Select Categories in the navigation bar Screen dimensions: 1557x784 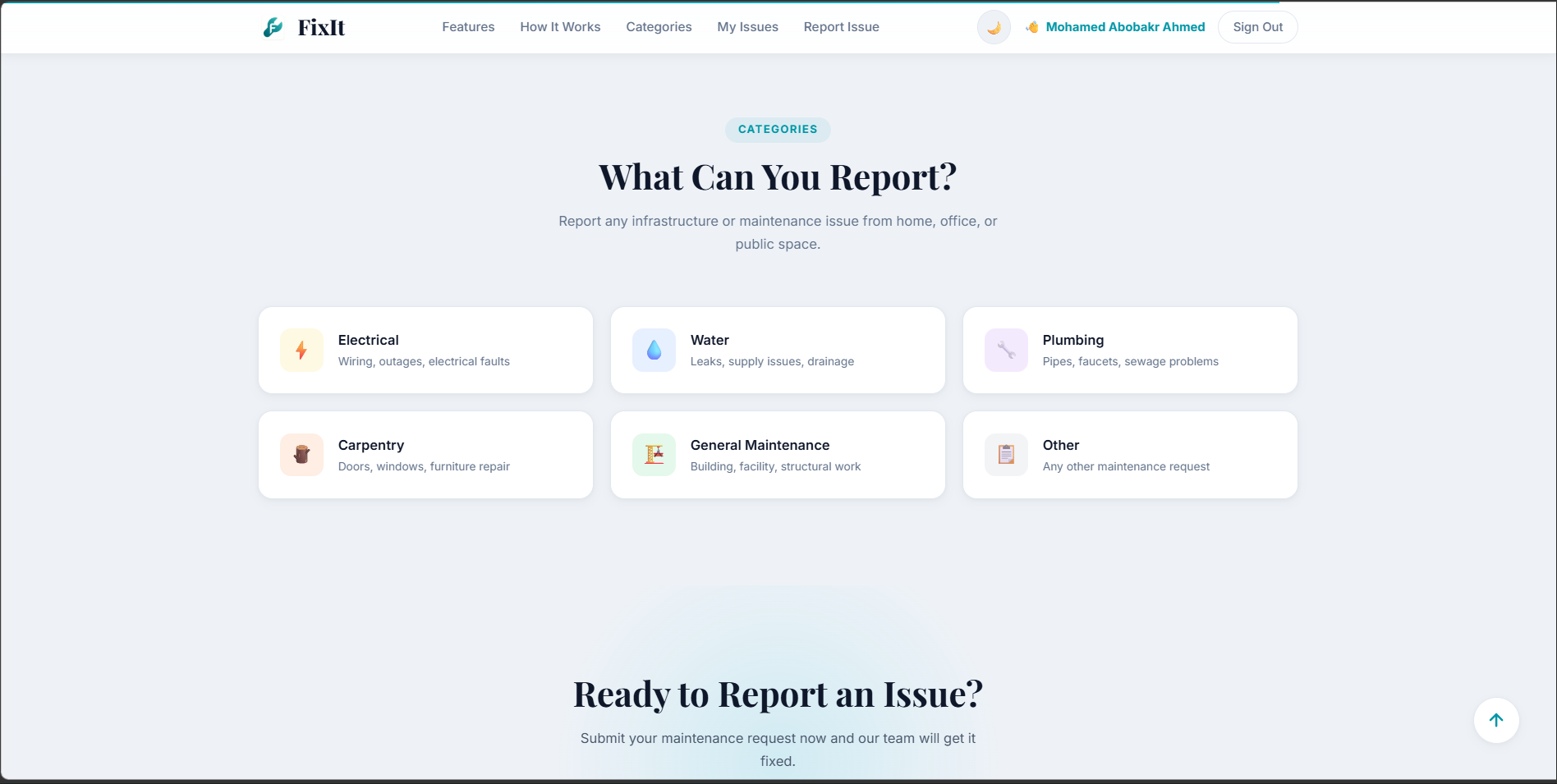(659, 27)
